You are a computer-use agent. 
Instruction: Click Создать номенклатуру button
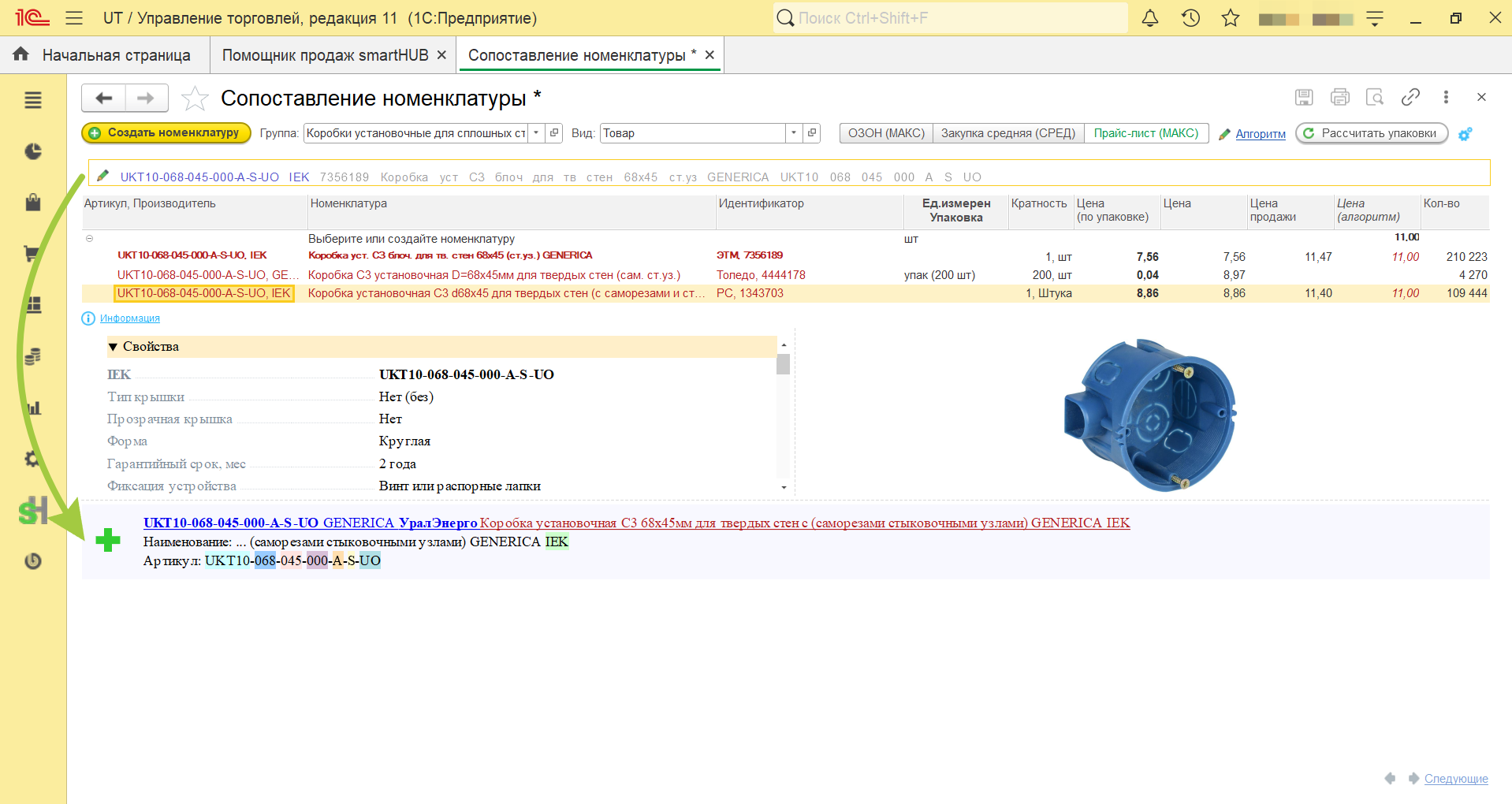click(166, 133)
